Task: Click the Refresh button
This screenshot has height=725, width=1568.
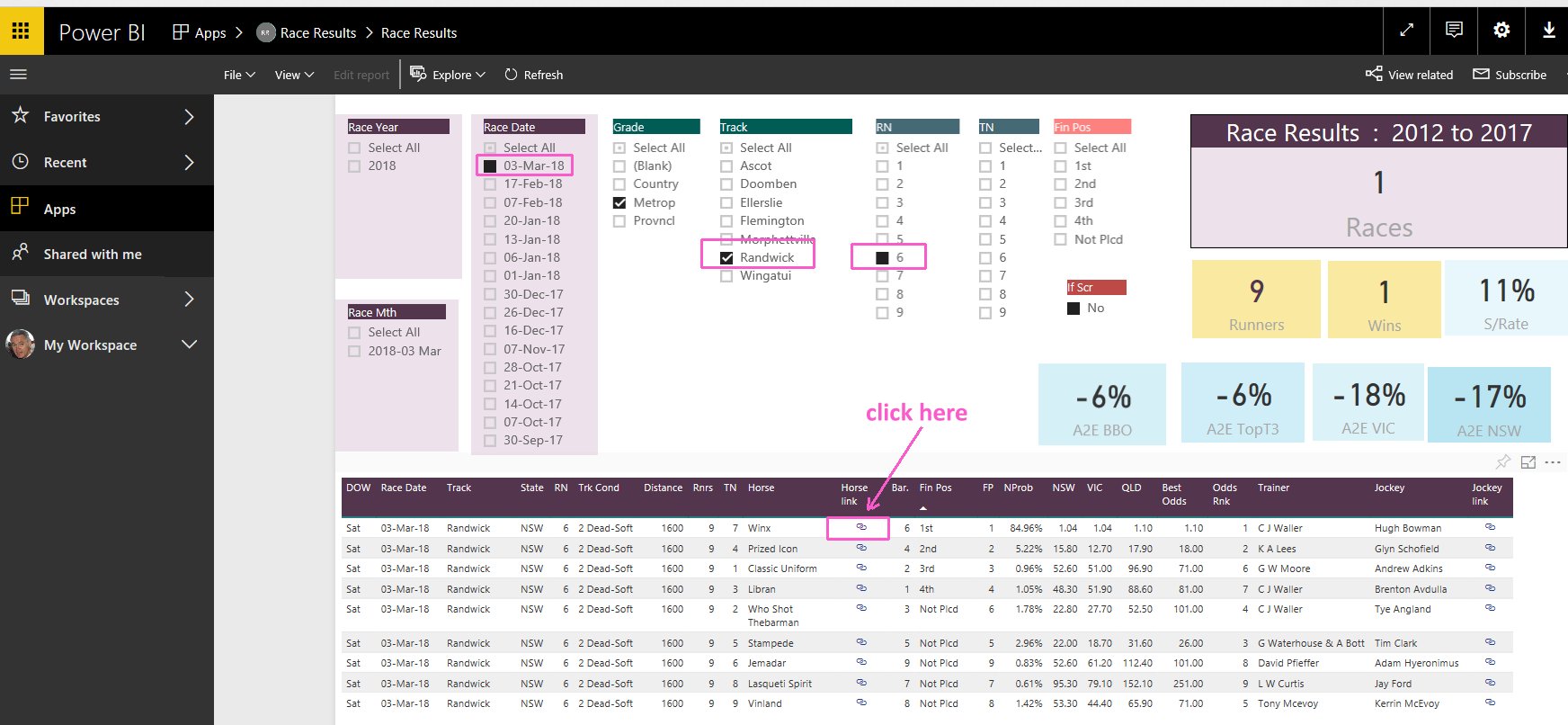Action: [x=534, y=75]
